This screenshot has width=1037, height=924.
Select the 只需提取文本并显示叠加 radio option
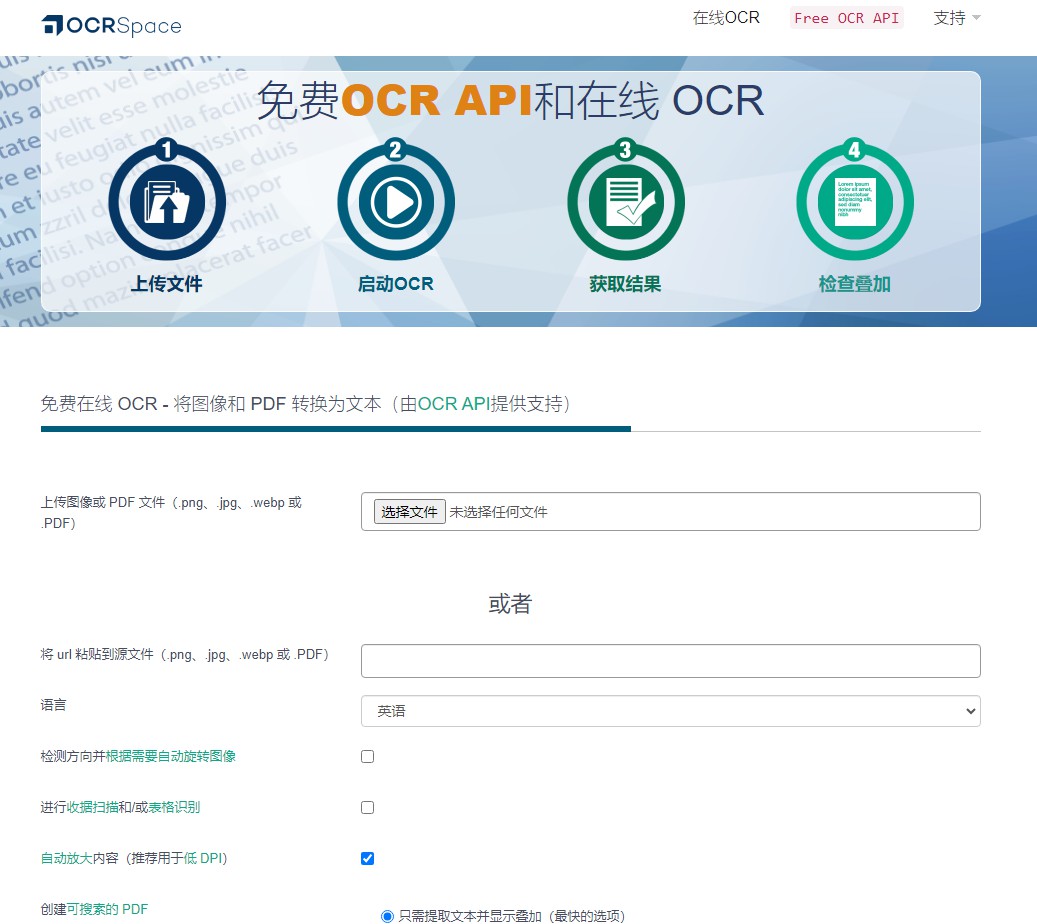[x=388, y=916]
